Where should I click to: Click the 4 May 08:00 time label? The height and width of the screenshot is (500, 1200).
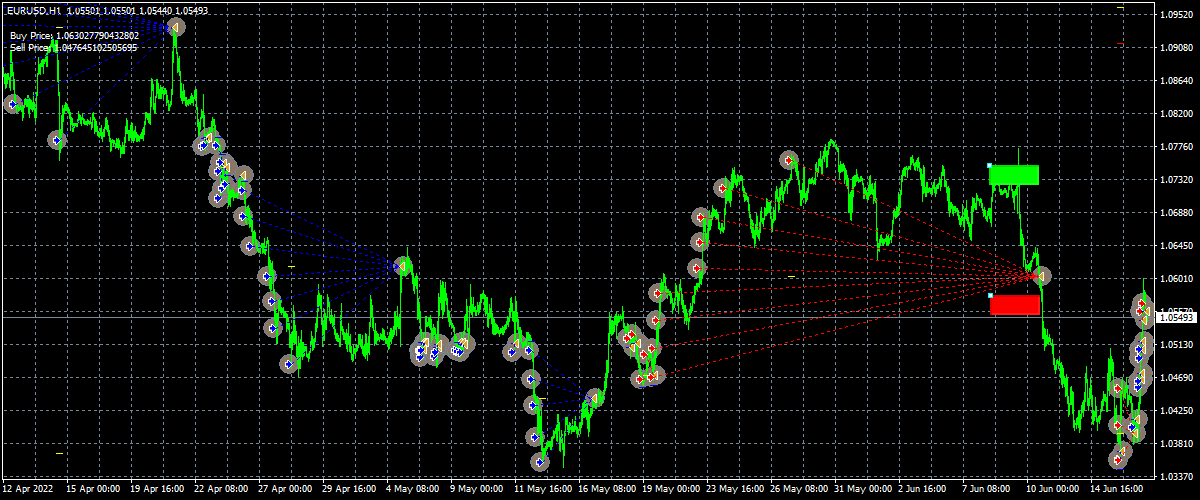click(413, 491)
